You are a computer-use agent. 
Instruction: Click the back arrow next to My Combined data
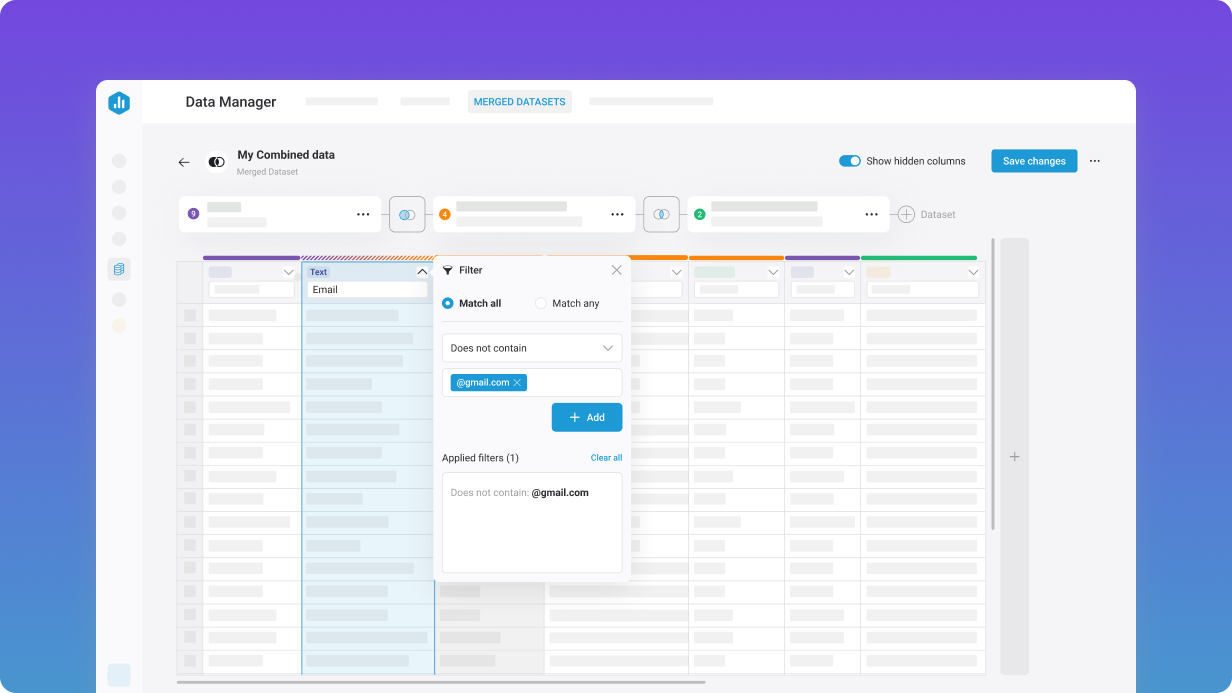pyautogui.click(x=184, y=161)
